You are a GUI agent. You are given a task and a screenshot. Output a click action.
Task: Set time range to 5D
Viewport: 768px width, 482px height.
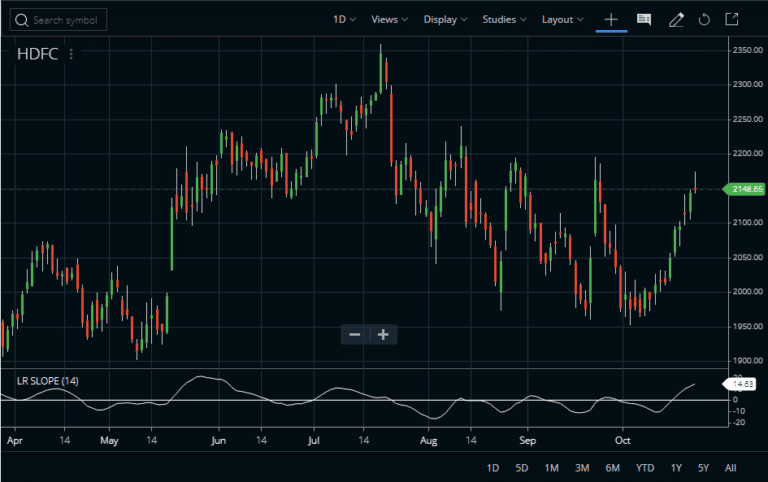[x=522, y=468]
